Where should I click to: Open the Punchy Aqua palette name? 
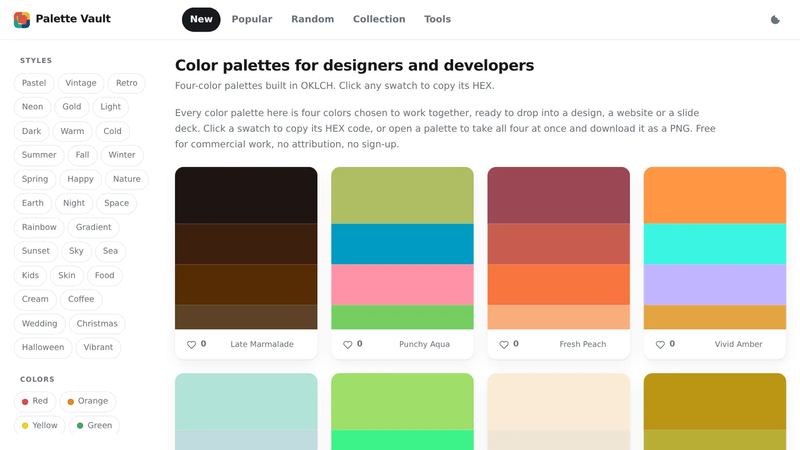tap(424, 344)
